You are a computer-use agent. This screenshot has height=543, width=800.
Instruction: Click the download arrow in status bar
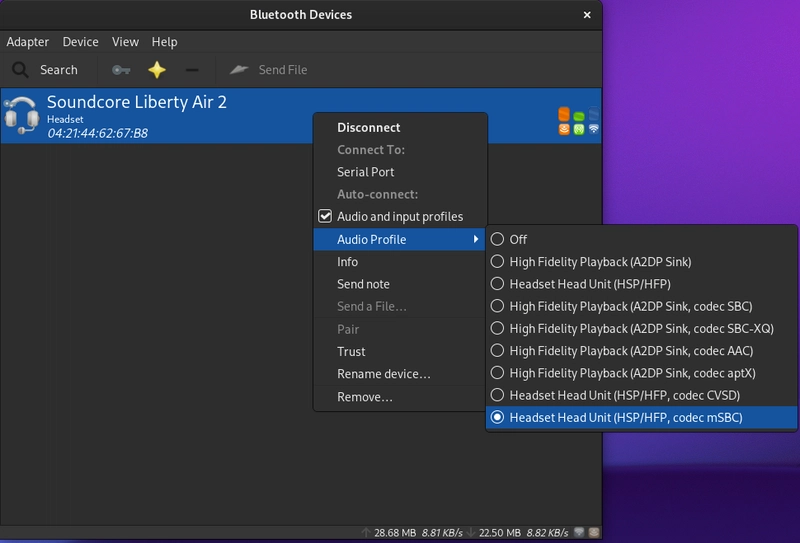[470, 533]
